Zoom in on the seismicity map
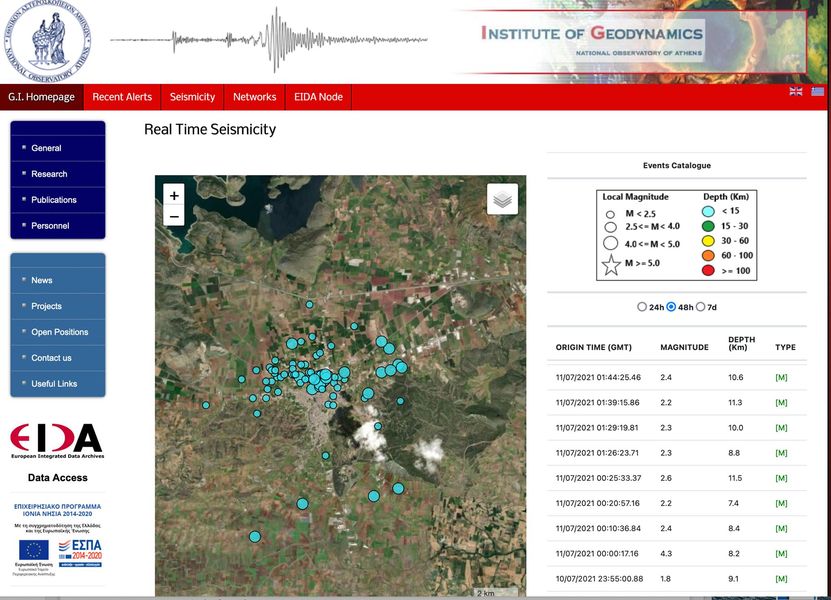Image resolution: width=831 pixels, height=600 pixels. click(x=174, y=196)
